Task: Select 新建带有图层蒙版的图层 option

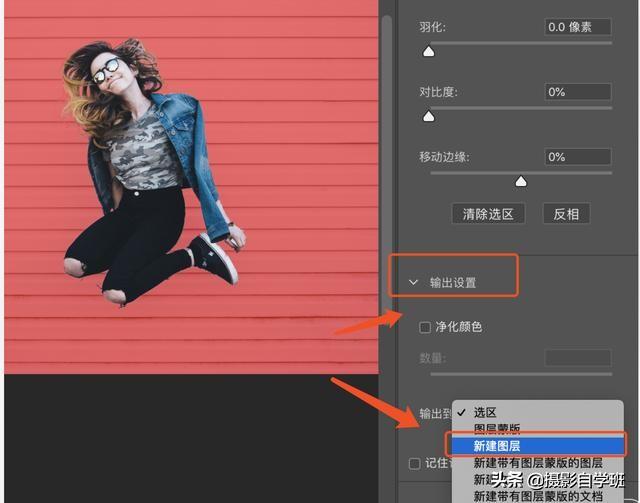Action: coord(537,463)
